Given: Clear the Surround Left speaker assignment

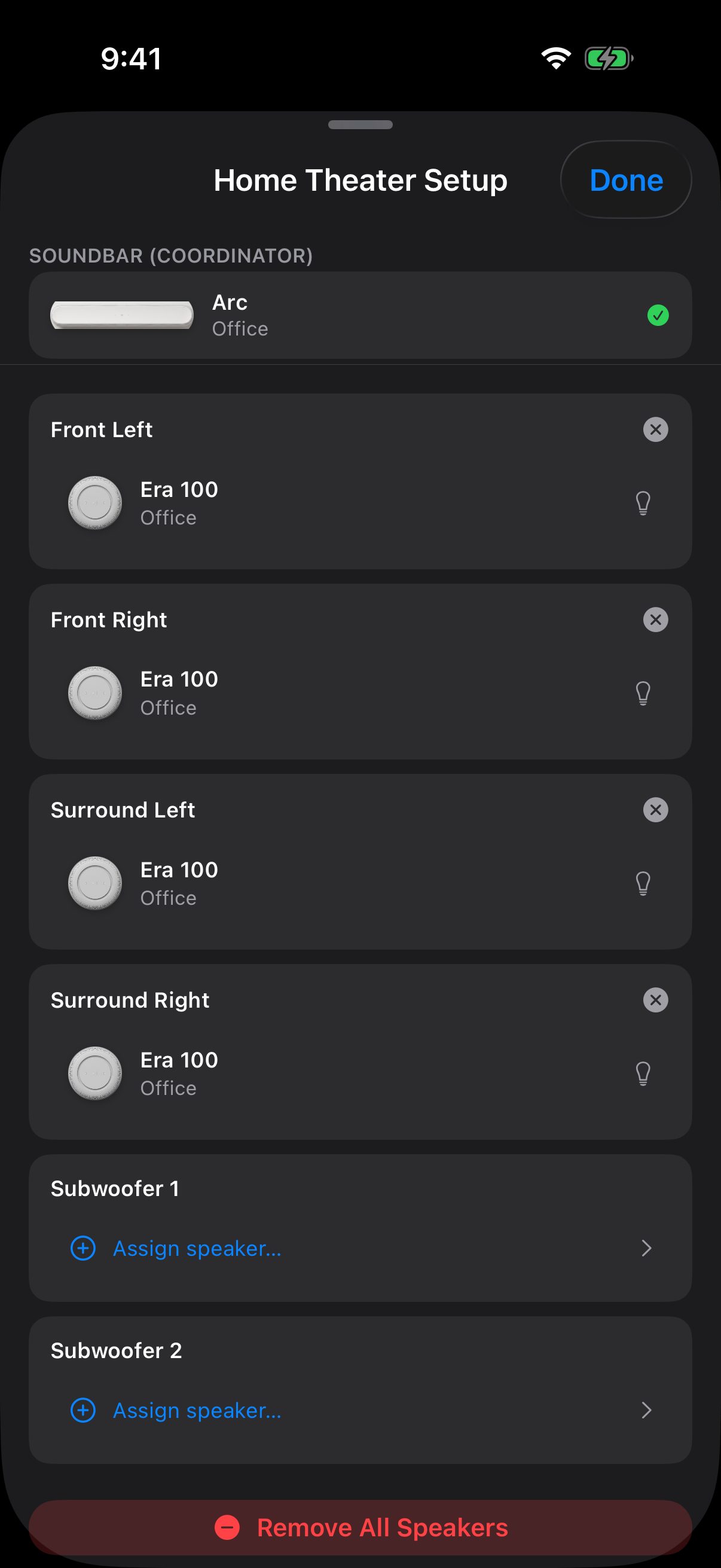Looking at the screenshot, I should [655, 810].
